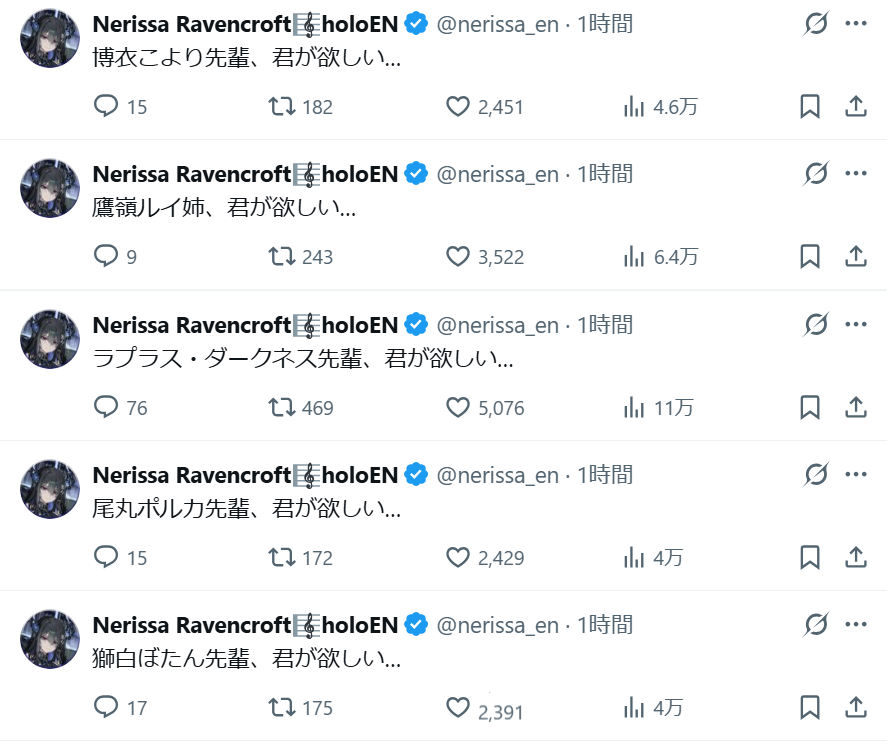The width and height of the screenshot is (887, 745).
Task: Repost the 鷹嶺ルイ姉 tweet
Action: pos(284,257)
